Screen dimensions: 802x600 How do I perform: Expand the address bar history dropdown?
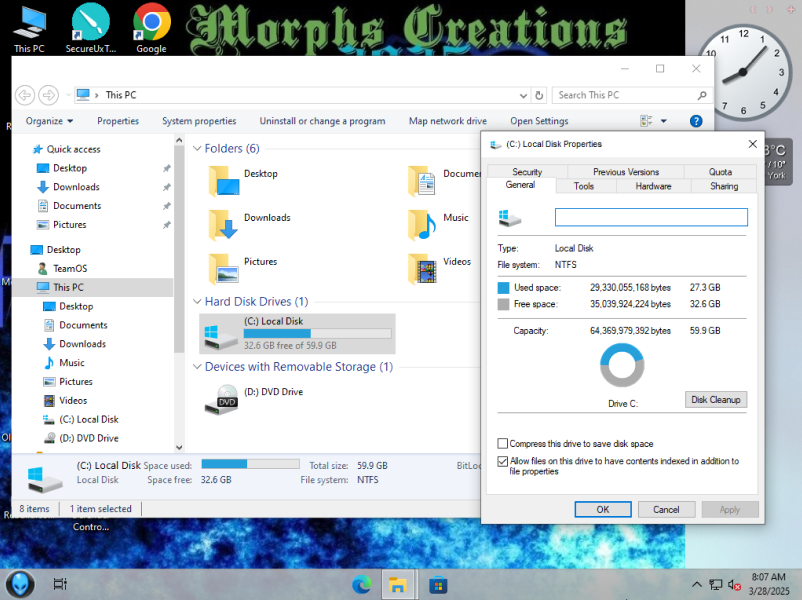(x=523, y=95)
